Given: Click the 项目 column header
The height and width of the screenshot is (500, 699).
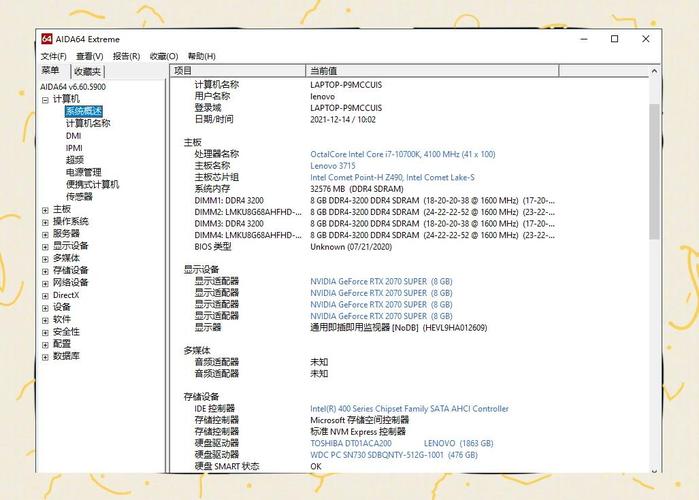Looking at the screenshot, I should click(x=238, y=71).
